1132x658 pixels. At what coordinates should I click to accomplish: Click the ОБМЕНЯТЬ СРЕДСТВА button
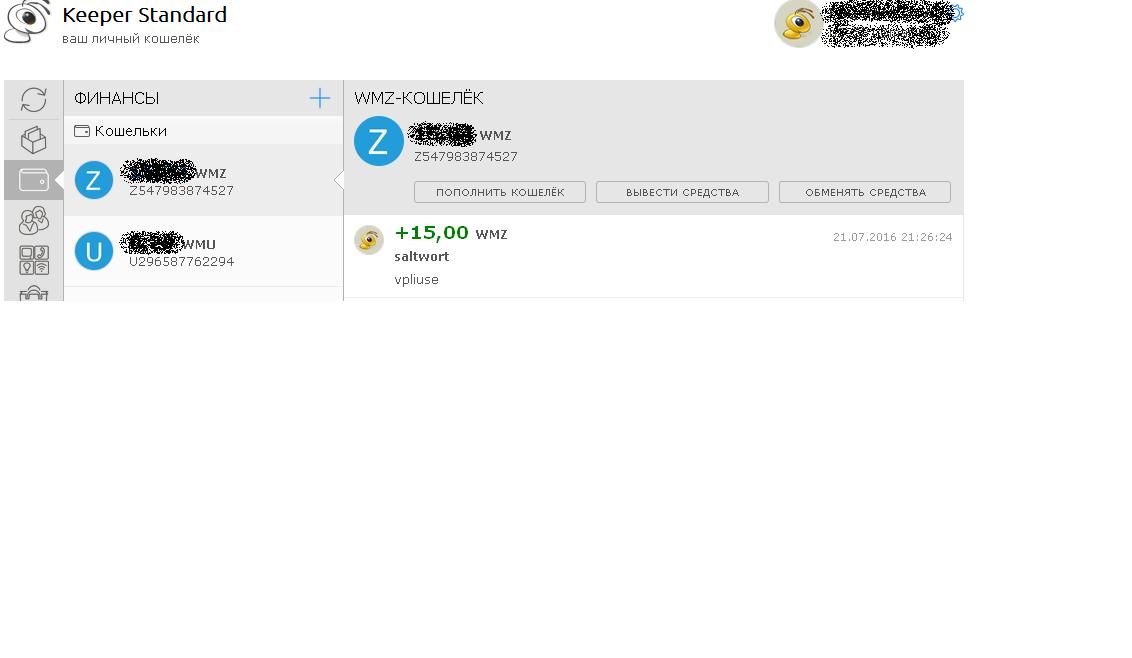865,192
